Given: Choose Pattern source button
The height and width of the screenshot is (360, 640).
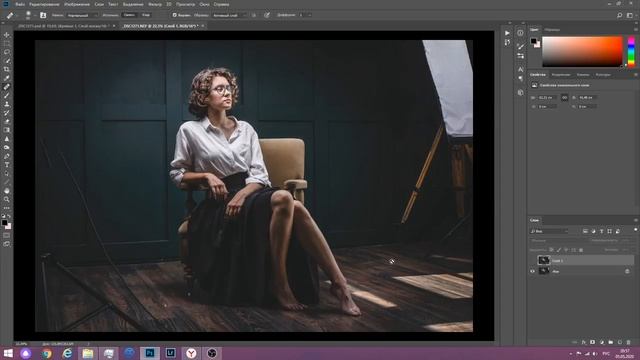Looking at the screenshot, I should [146, 15].
